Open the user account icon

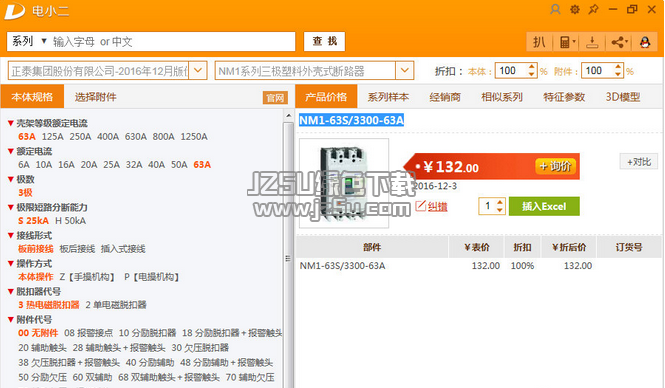point(555,9)
